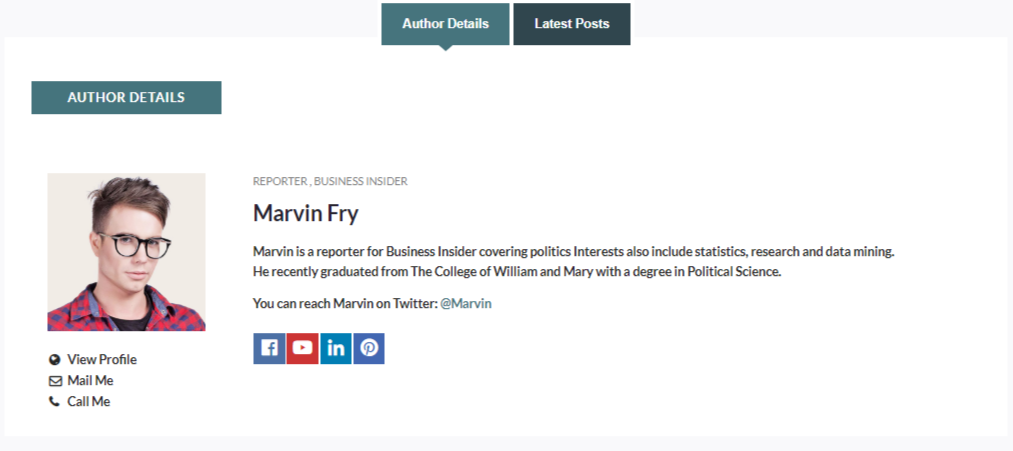The height and width of the screenshot is (451, 1013).
Task: Click the envelope icon beside Mail Me
Action: point(54,381)
